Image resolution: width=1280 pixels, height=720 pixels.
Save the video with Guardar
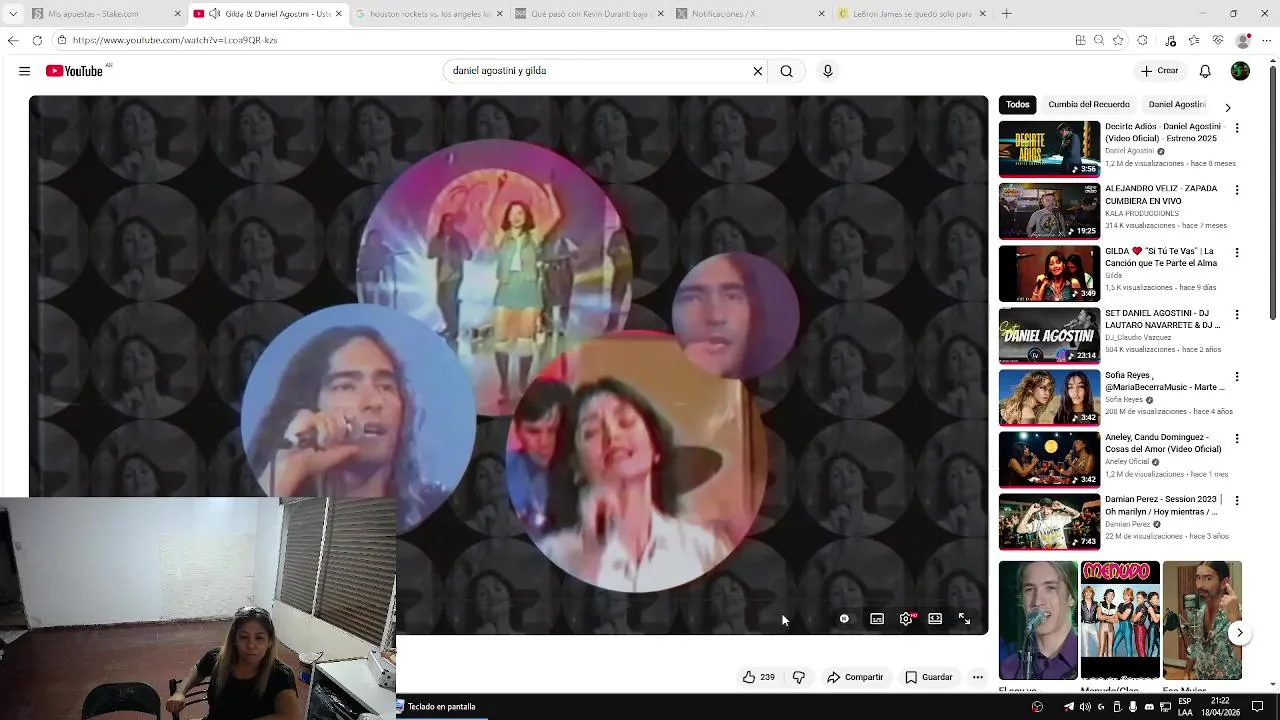(x=929, y=677)
